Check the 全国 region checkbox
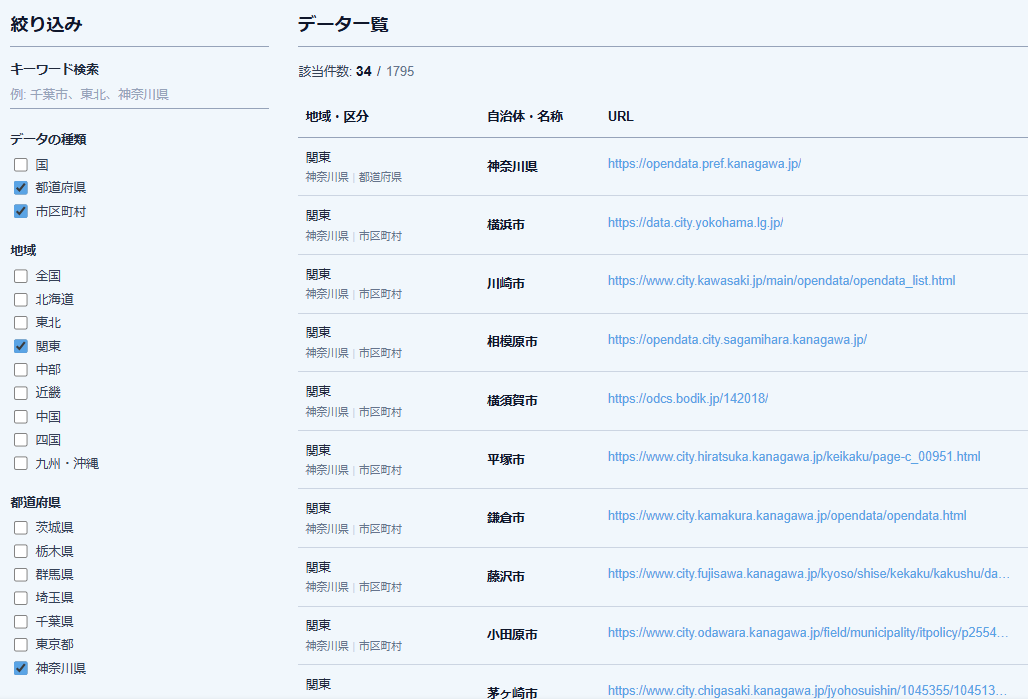The width and height of the screenshot is (1028, 699). pyautogui.click(x=21, y=276)
